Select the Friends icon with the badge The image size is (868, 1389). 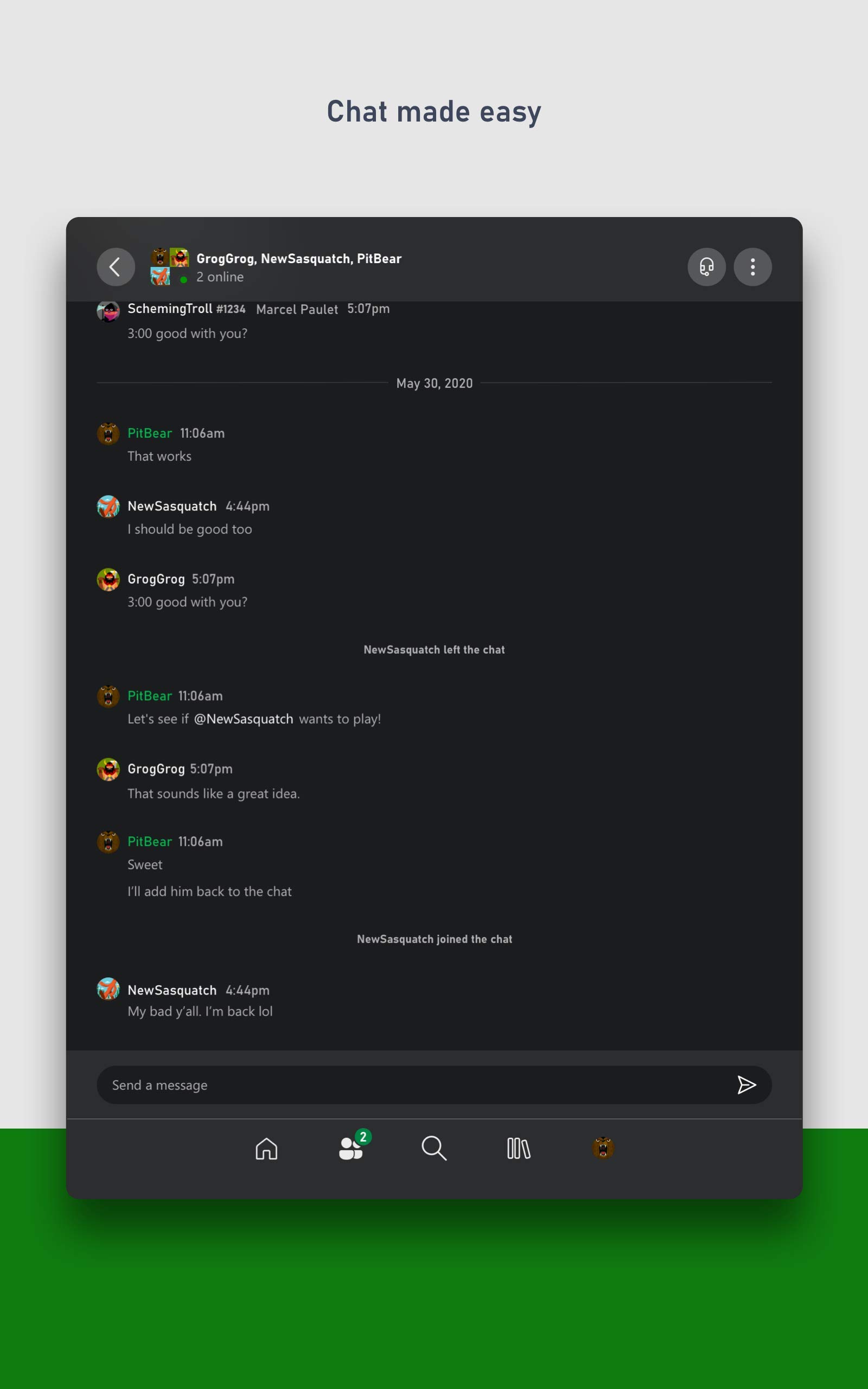tap(352, 1150)
